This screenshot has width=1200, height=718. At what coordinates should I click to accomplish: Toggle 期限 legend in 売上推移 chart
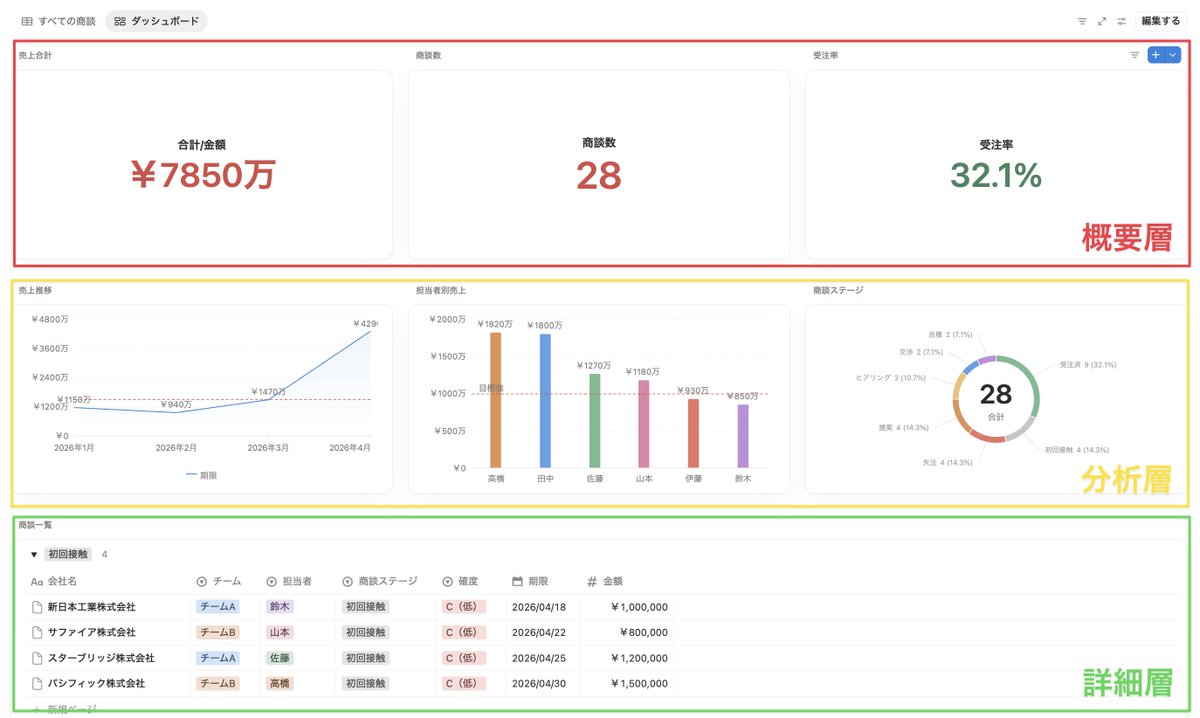coord(201,476)
